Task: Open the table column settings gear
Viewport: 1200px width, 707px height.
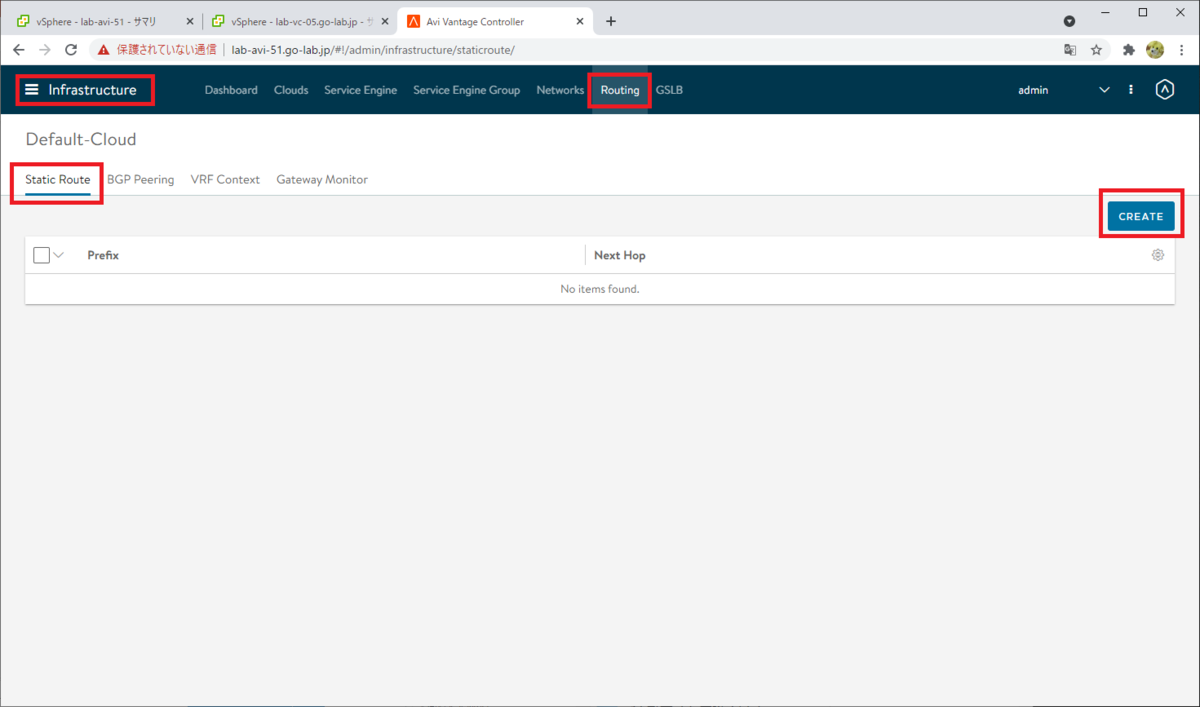Action: (x=1158, y=255)
